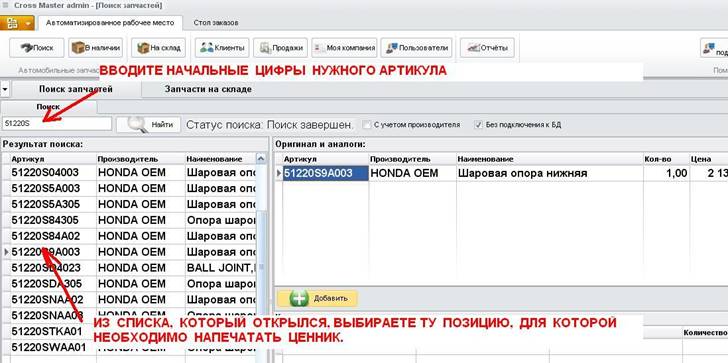Select row 51220S5A305
This screenshot has height=363, width=728.
point(129,204)
